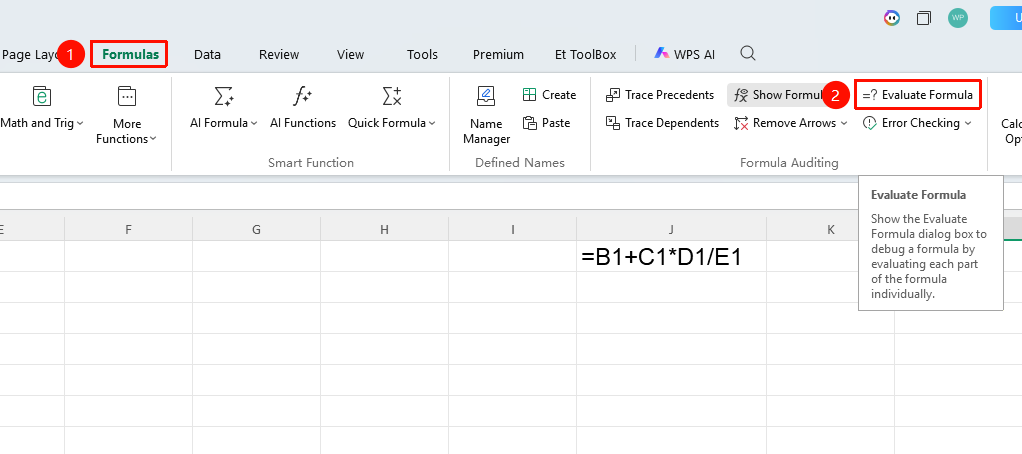The image size is (1022, 454).
Task: Select column J header
Action: coord(671,229)
